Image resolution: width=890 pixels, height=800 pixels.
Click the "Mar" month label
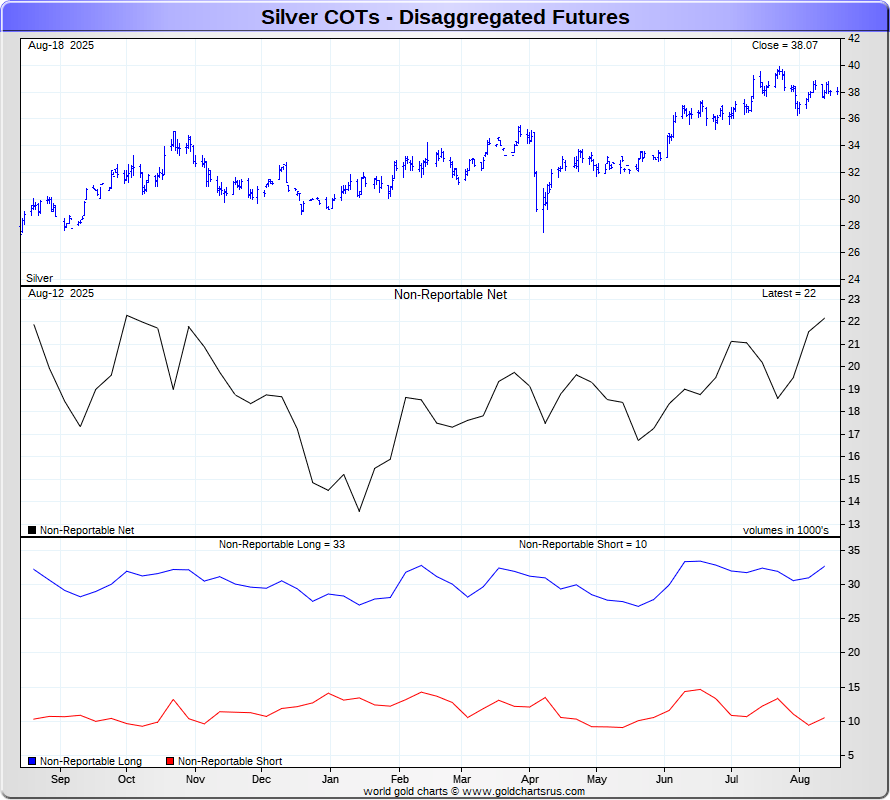[x=462, y=779]
